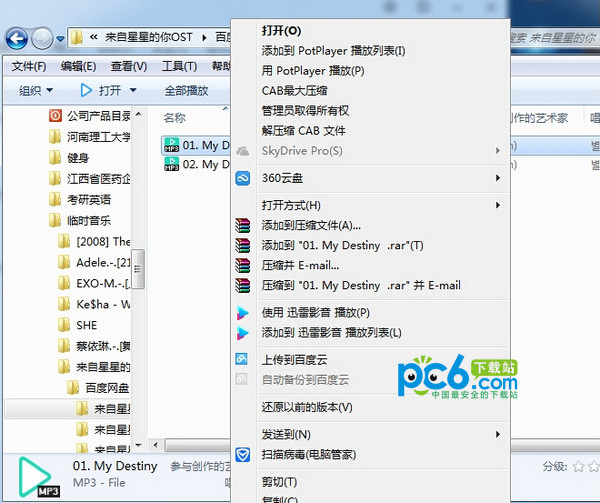Click the 打开 toolbar button

click(x=101, y=91)
